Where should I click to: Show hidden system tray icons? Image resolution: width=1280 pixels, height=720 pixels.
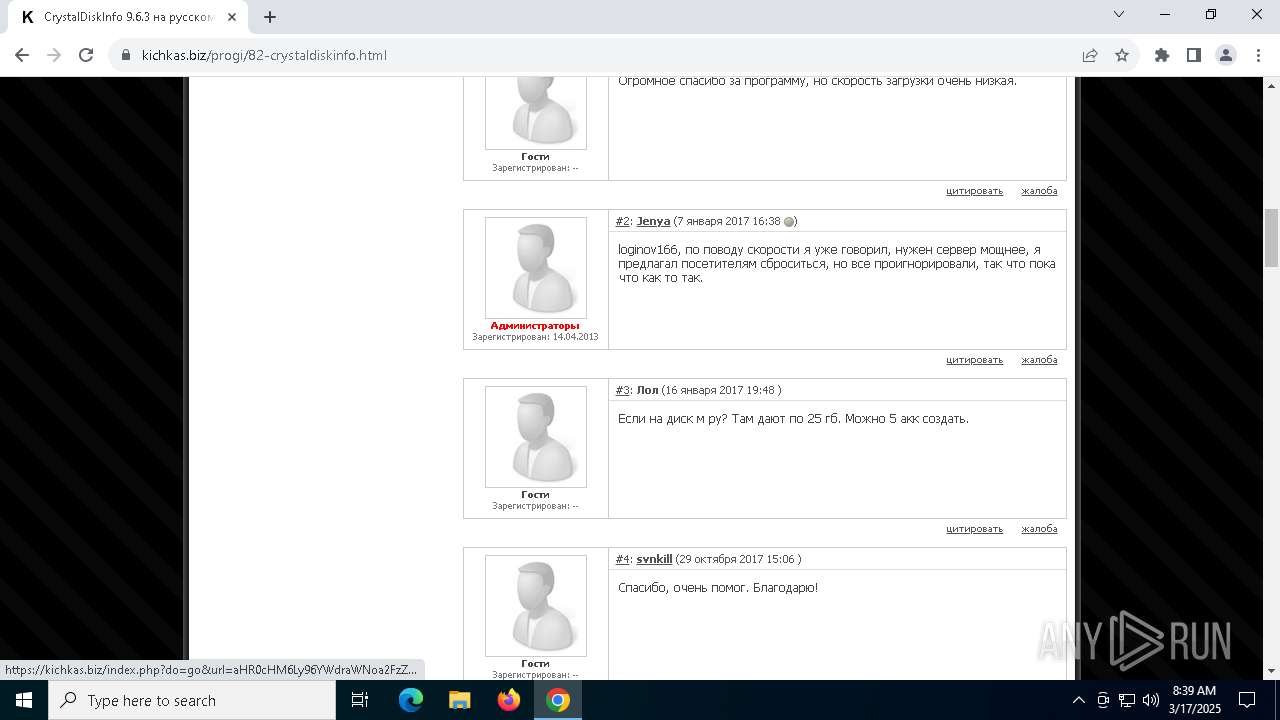point(1078,700)
